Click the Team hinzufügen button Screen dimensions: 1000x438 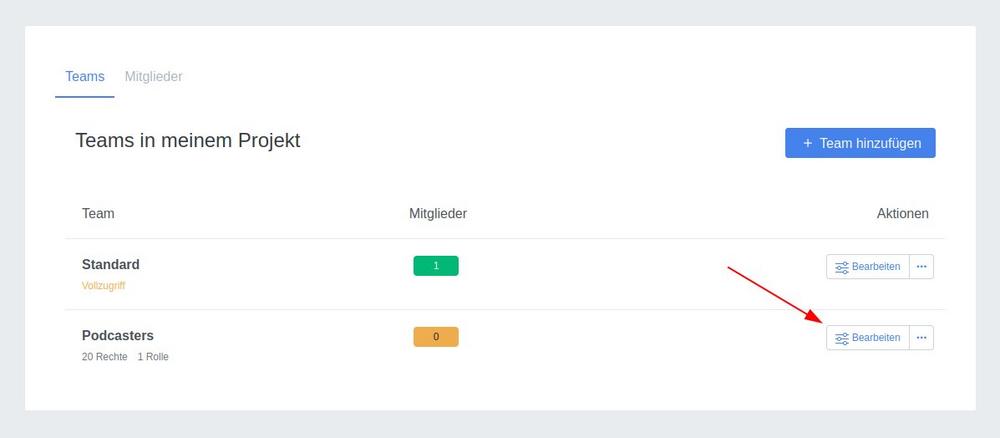click(860, 143)
